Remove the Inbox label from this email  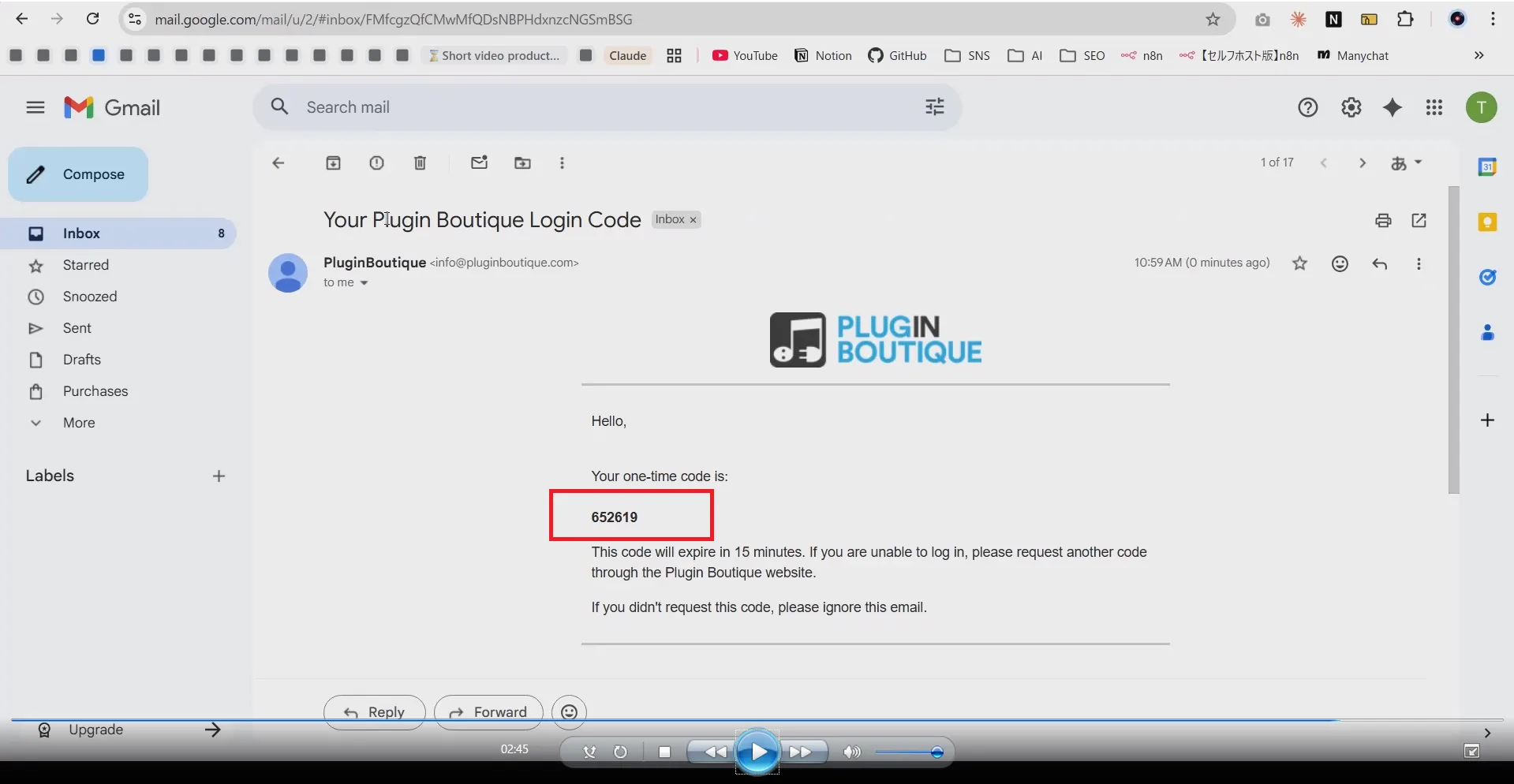tap(693, 220)
